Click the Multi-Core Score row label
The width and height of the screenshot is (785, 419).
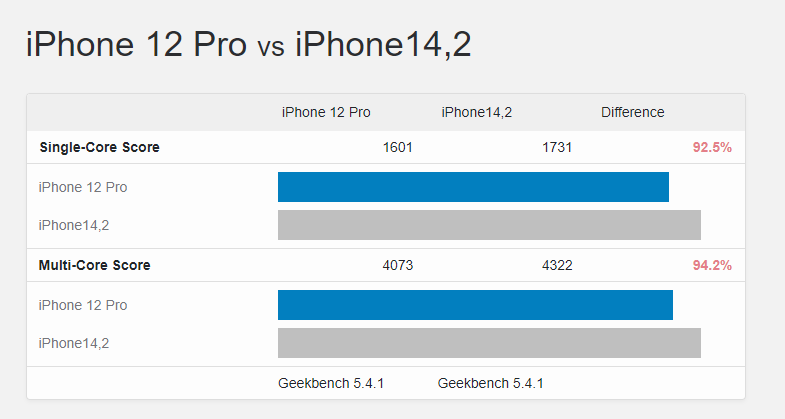(x=94, y=265)
